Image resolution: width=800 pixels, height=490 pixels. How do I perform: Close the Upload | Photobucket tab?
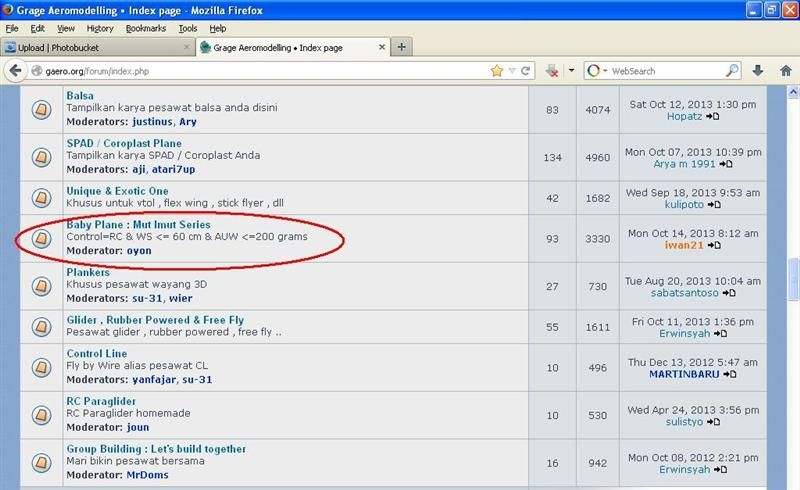(x=187, y=47)
